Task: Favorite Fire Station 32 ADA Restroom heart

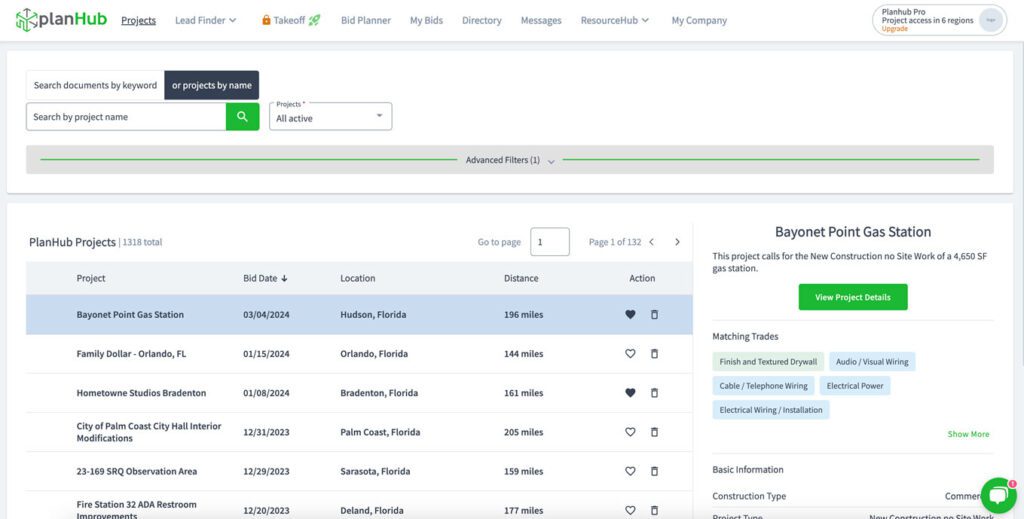Action: (630, 511)
